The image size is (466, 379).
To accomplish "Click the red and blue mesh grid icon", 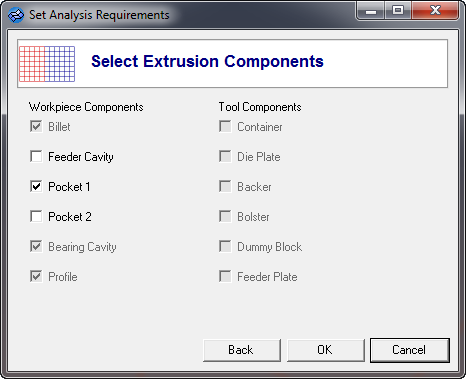I will (x=47, y=64).
